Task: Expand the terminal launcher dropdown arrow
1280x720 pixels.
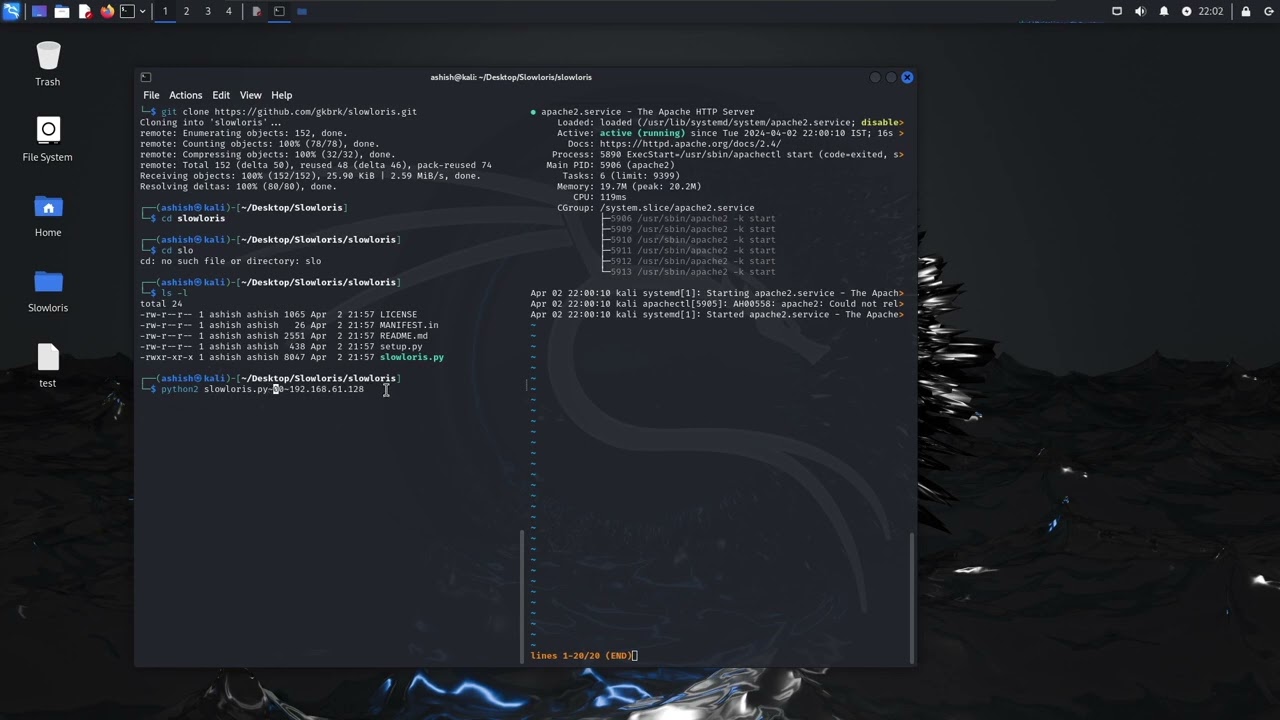Action: point(142,11)
